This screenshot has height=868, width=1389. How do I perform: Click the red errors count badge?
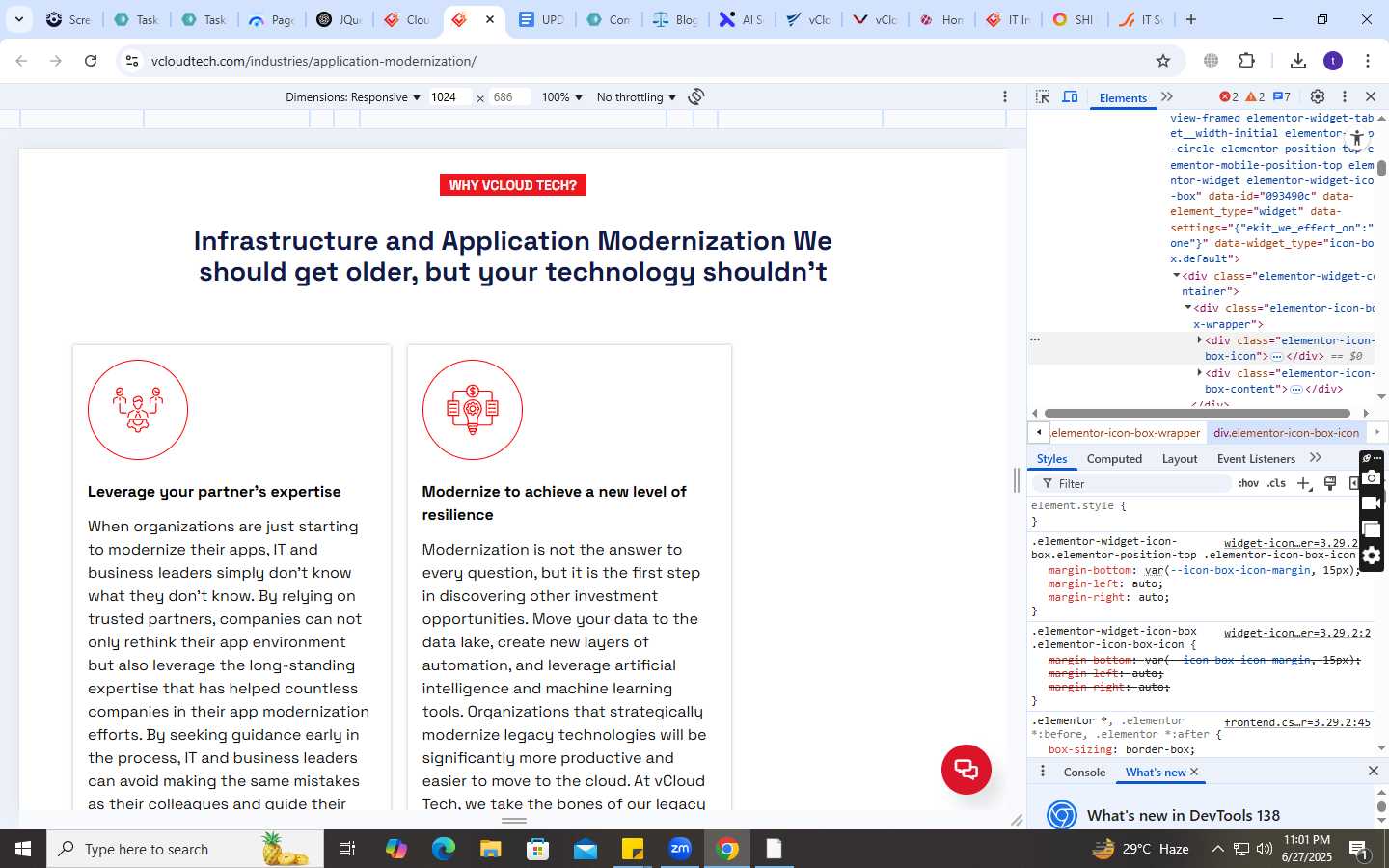1229,96
